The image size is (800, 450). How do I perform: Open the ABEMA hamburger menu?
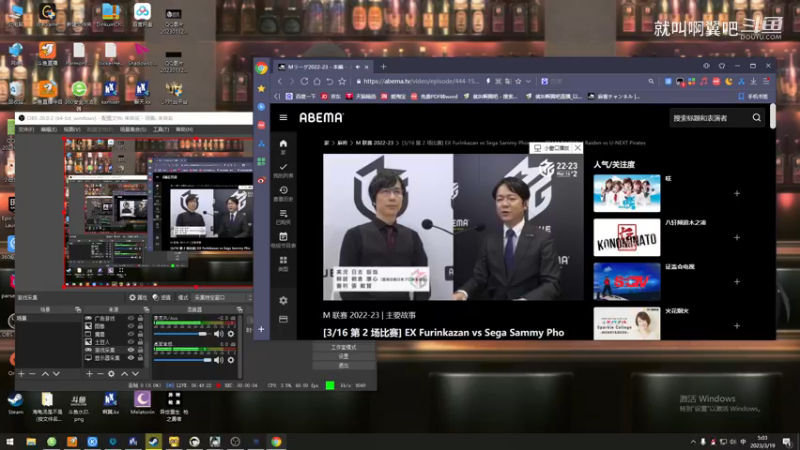283,117
